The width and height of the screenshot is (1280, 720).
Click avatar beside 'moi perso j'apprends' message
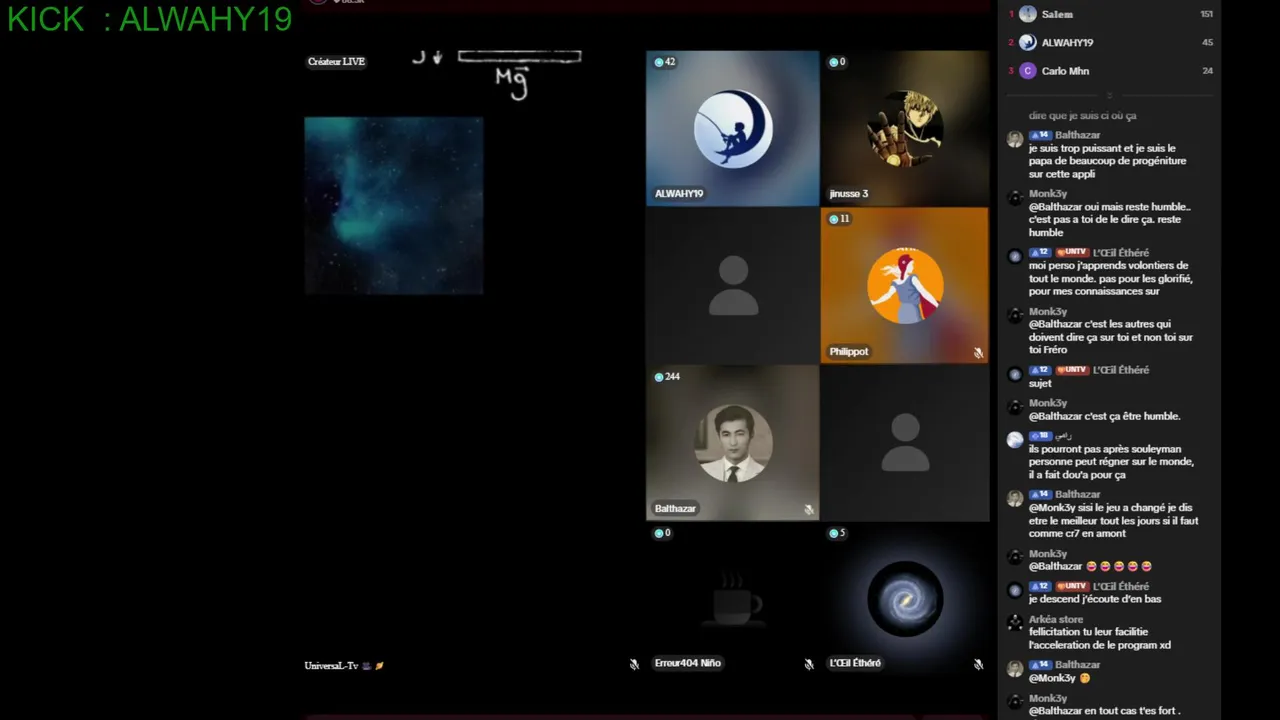1015,257
